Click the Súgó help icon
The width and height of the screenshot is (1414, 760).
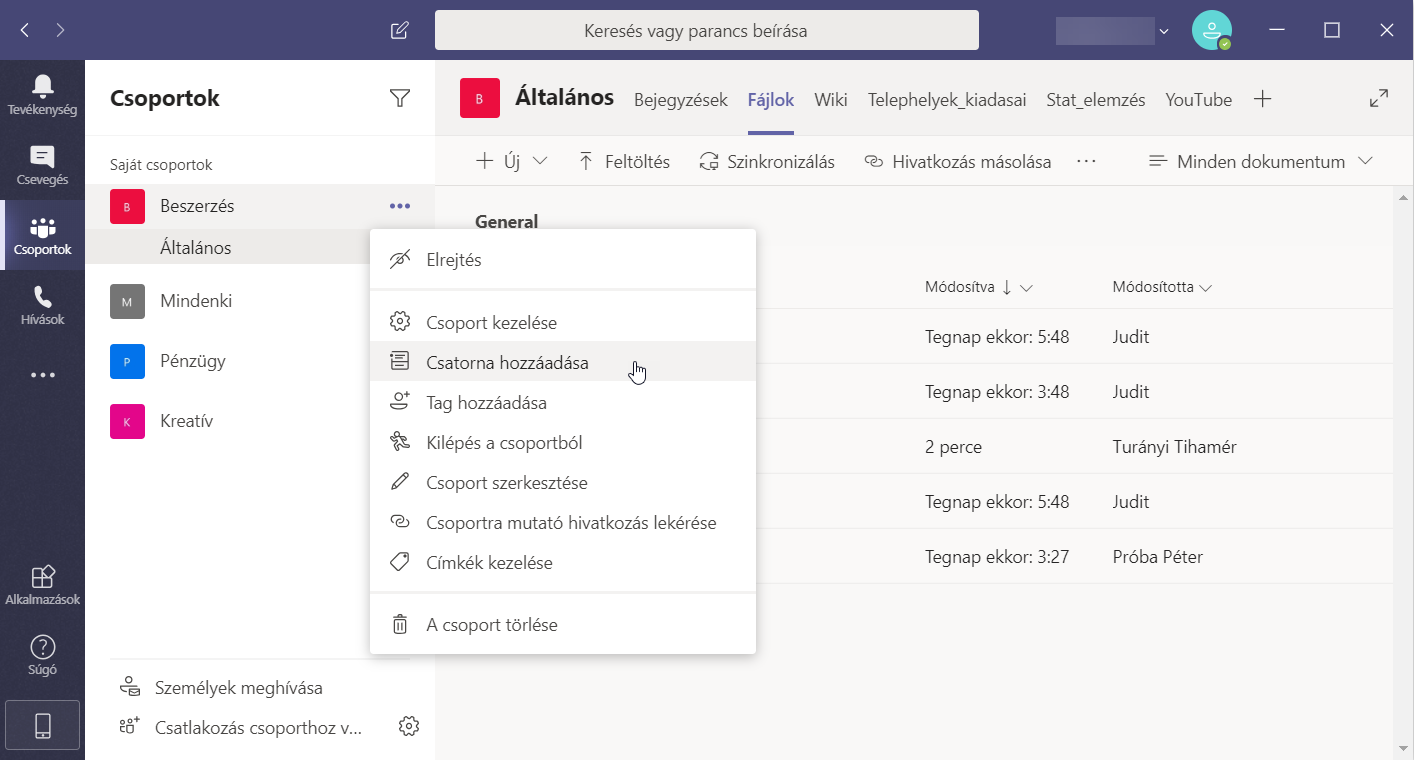(42, 655)
